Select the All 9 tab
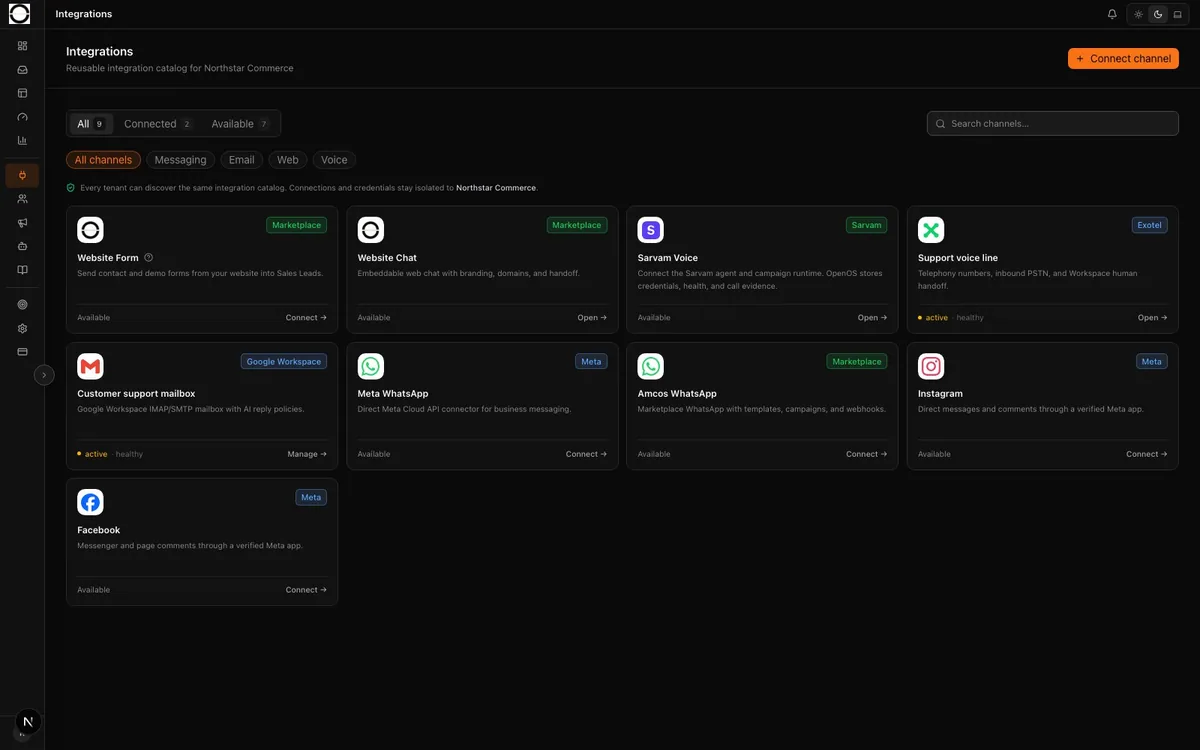Screen dimensions: 1200x750 point(91,124)
